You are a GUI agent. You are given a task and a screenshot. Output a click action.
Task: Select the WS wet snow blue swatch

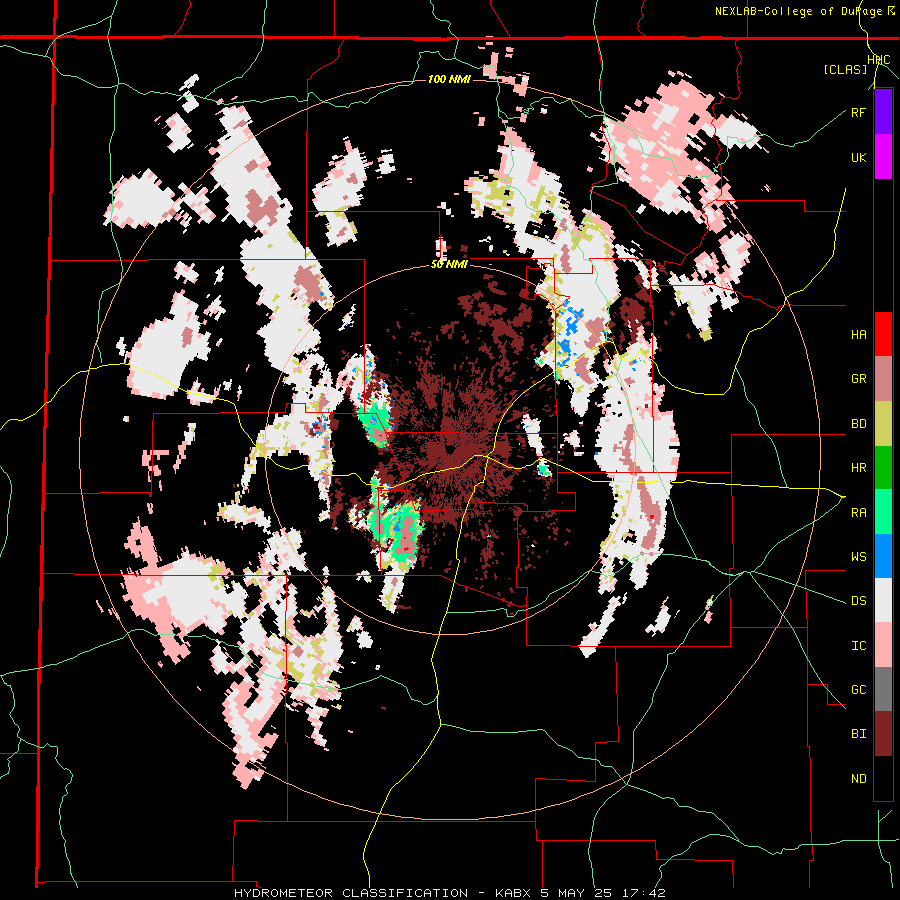pyautogui.click(x=883, y=556)
